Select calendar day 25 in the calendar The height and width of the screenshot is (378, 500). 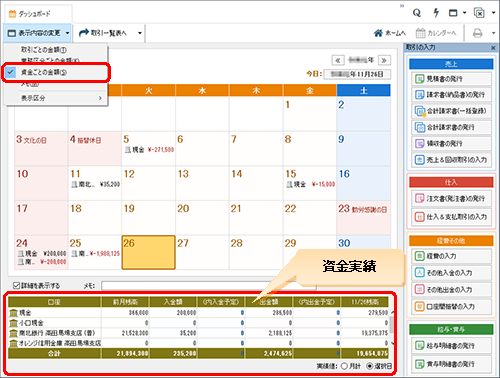(x=95, y=252)
